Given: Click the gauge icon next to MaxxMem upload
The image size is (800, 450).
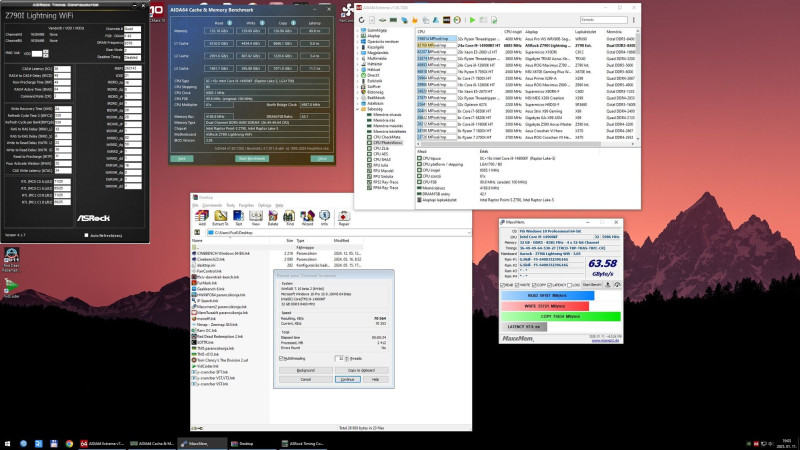Looking at the screenshot, I should [x=617, y=285].
